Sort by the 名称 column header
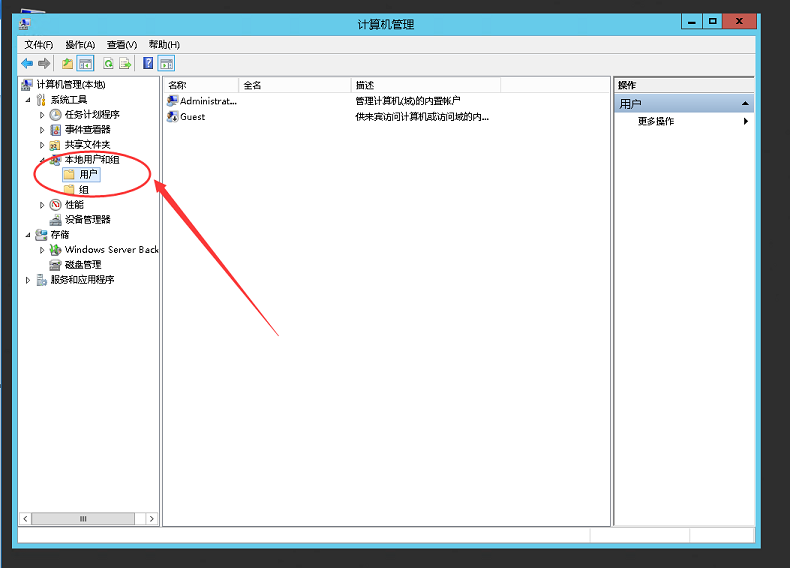Screen dimensions: 790x568 point(201,85)
